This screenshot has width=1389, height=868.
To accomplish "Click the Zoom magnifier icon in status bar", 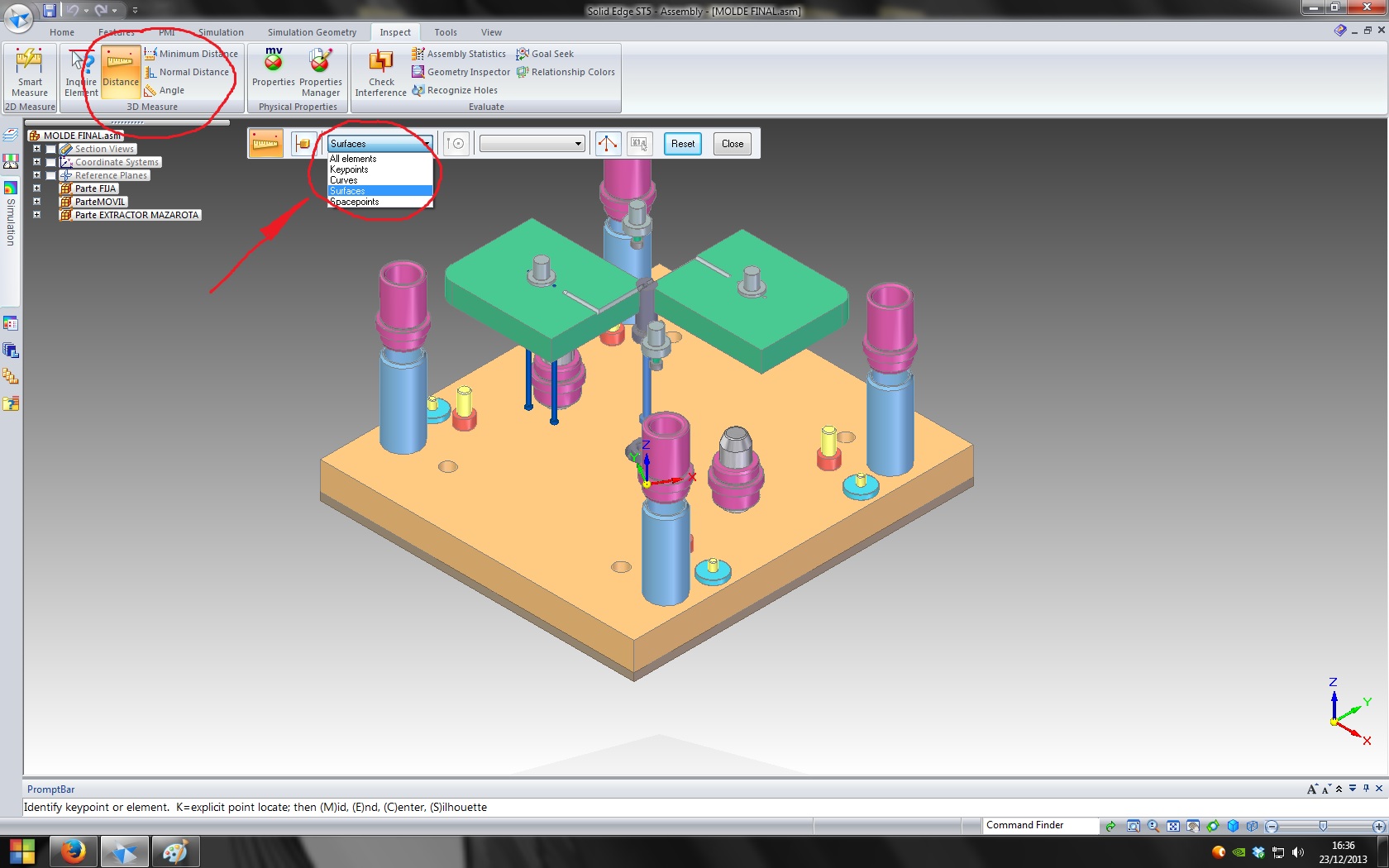I will tap(1153, 826).
